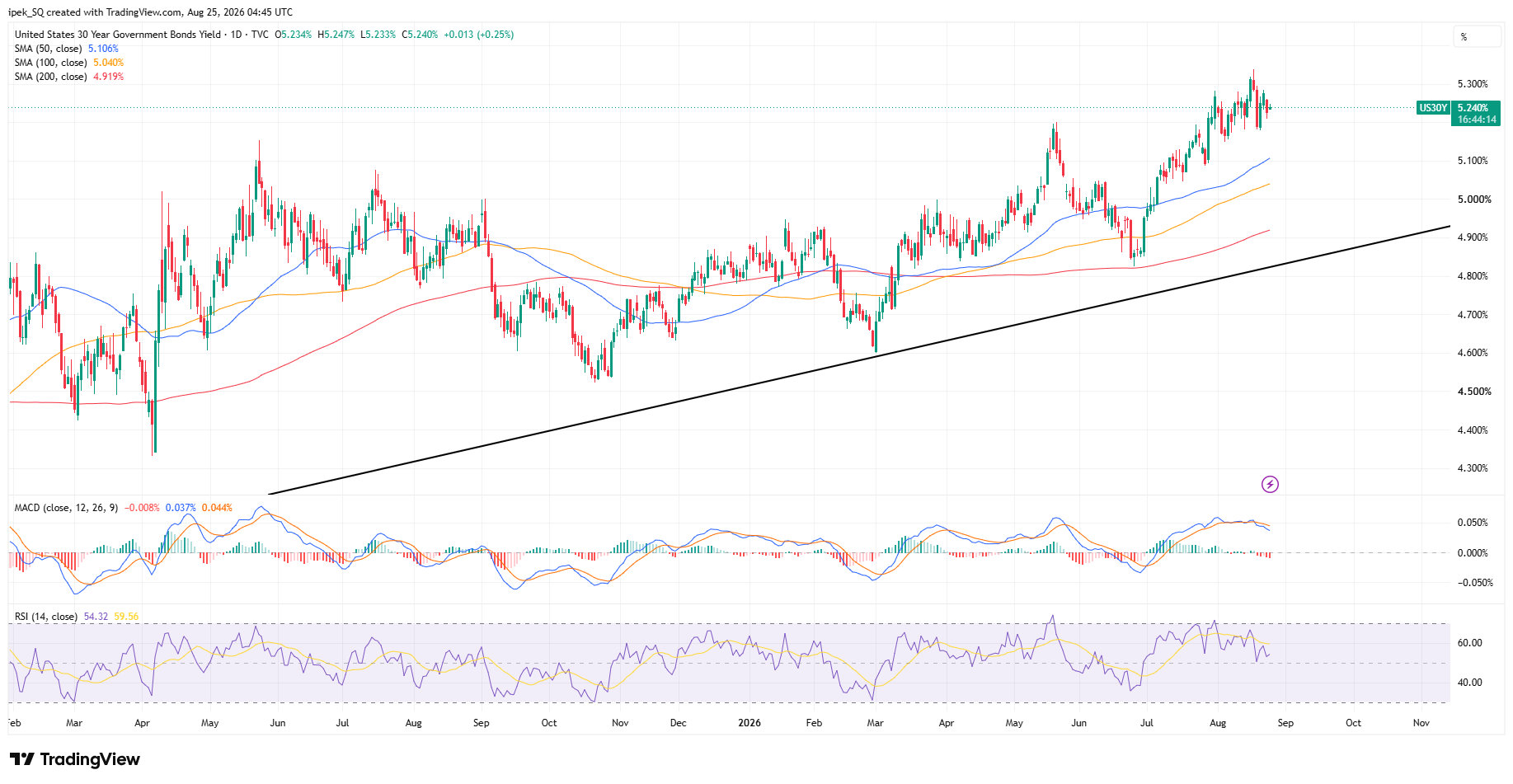Select the SMA (200, close) indicator label
The image size is (1513, 784).
coord(51,77)
